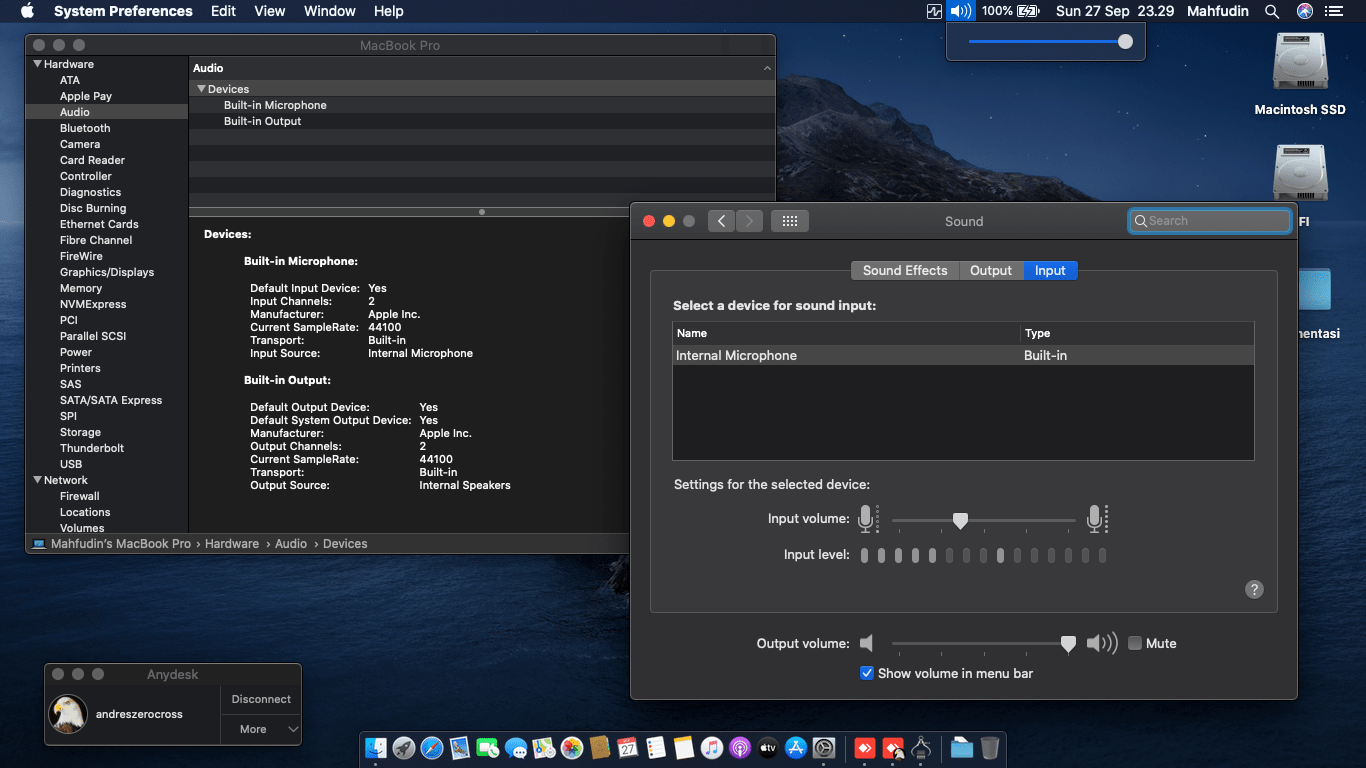1366x768 pixels.
Task: Click the Search field in the Sound window
Action: click(x=1210, y=221)
